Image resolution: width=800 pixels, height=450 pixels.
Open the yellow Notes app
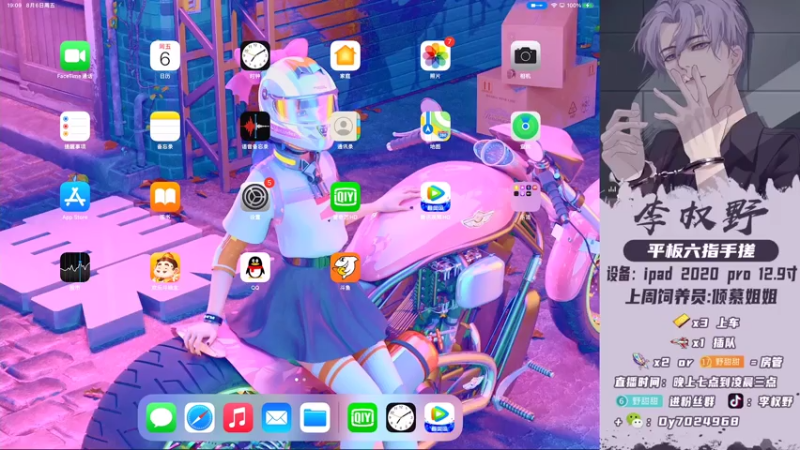(165, 126)
